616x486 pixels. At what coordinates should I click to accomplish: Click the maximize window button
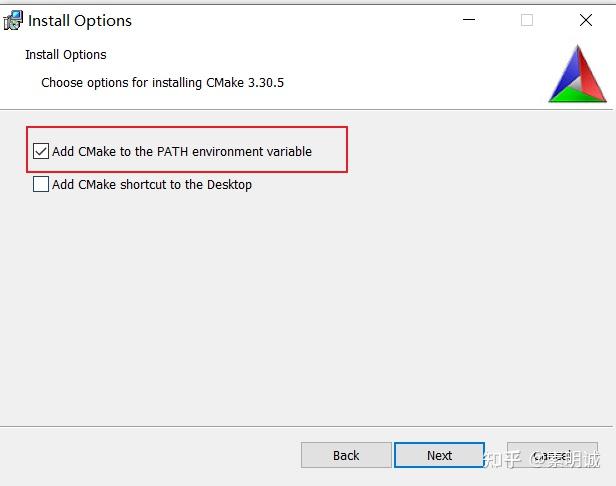[527, 20]
